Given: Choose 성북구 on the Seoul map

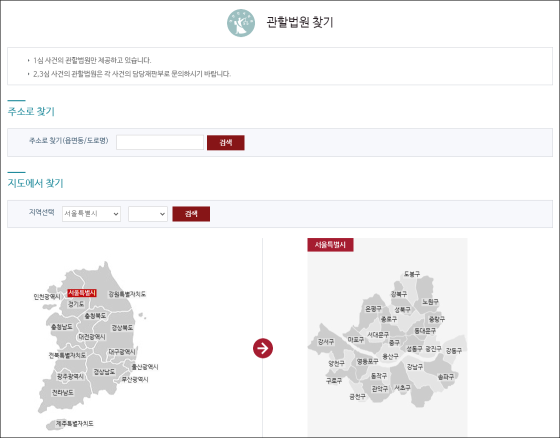Looking at the screenshot, I should coord(402,310).
